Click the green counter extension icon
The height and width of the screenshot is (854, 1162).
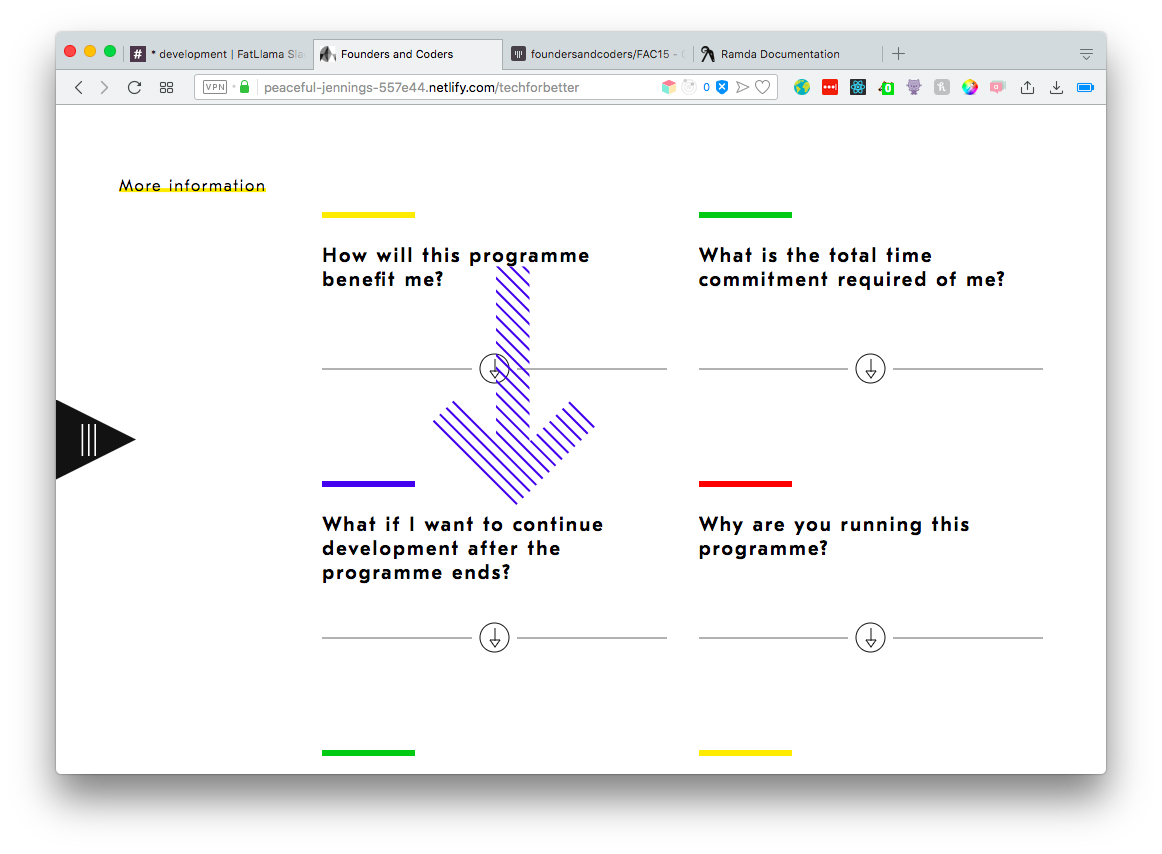coord(886,87)
